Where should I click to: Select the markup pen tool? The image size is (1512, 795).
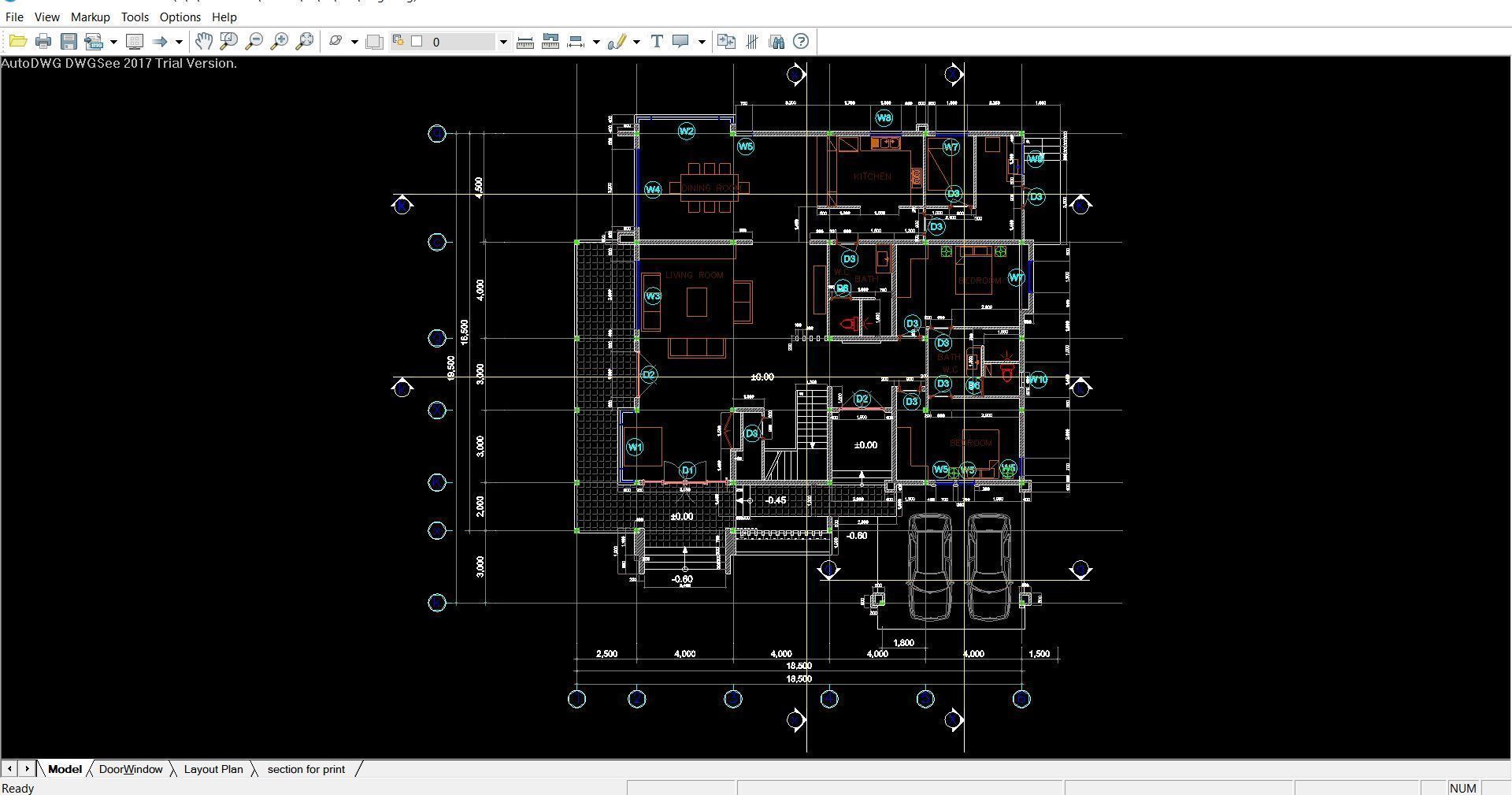click(x=617, y=42)
